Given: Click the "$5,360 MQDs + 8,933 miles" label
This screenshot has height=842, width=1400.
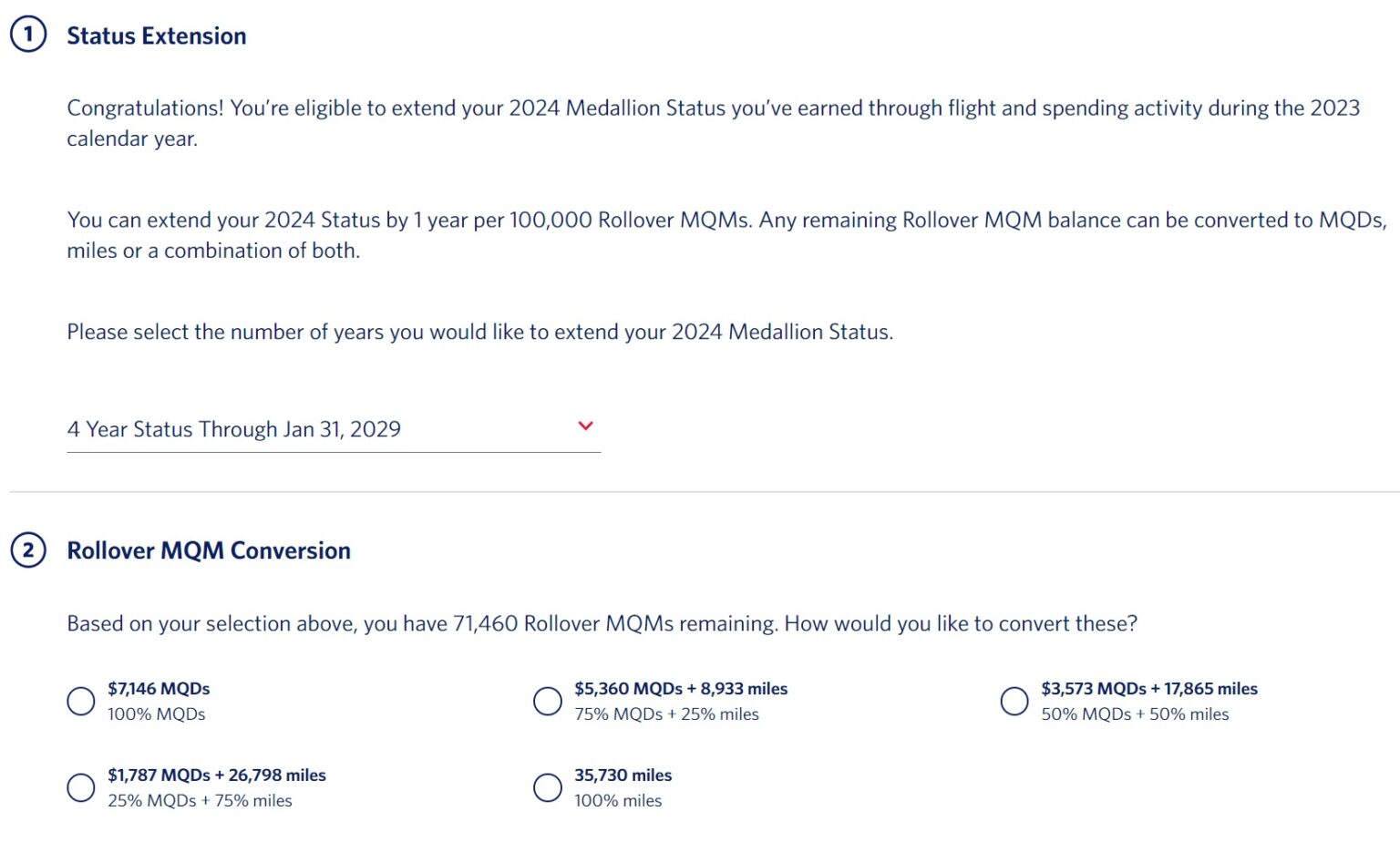Looking at the screenshot, I should (681, 689).
